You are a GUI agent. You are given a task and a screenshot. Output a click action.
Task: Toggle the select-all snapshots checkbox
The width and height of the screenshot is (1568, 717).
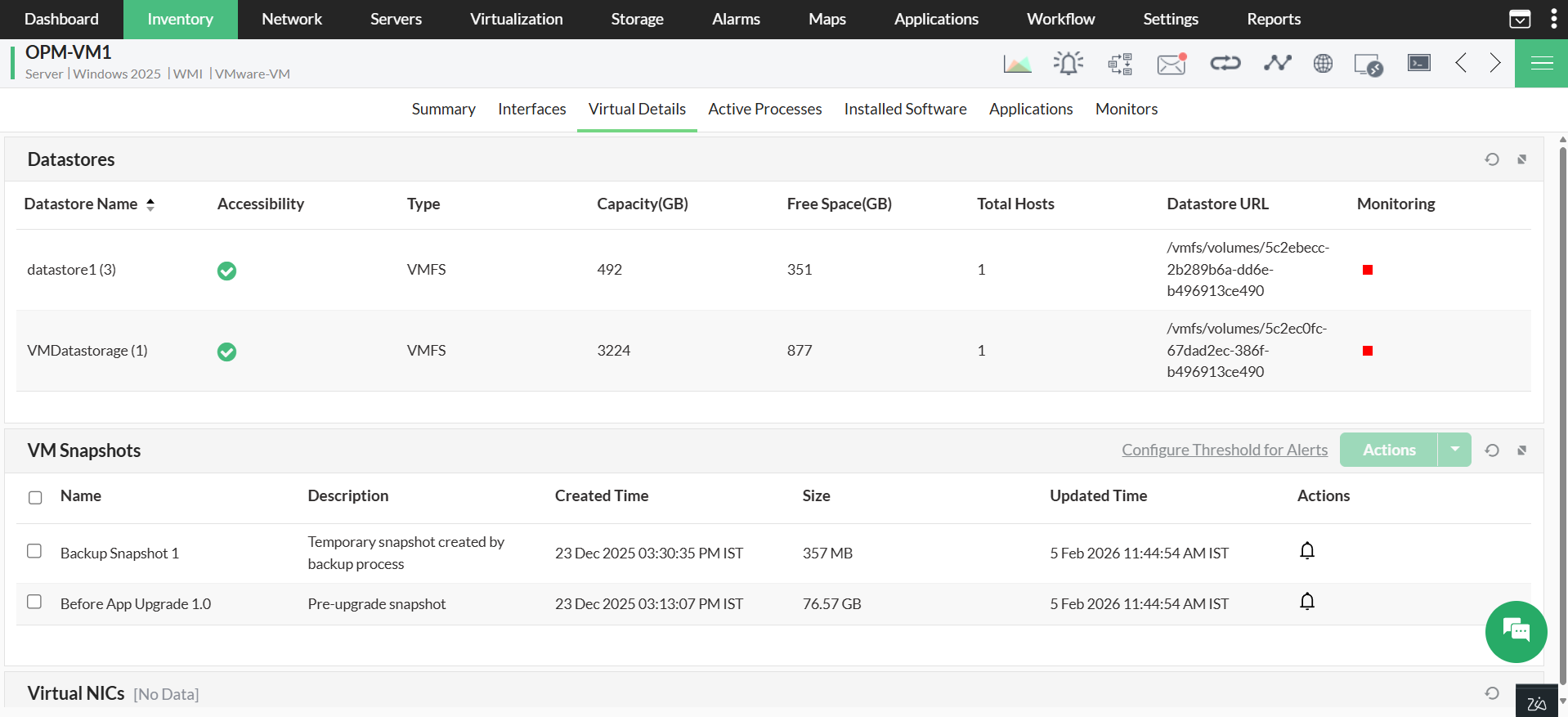pos(35,497)
